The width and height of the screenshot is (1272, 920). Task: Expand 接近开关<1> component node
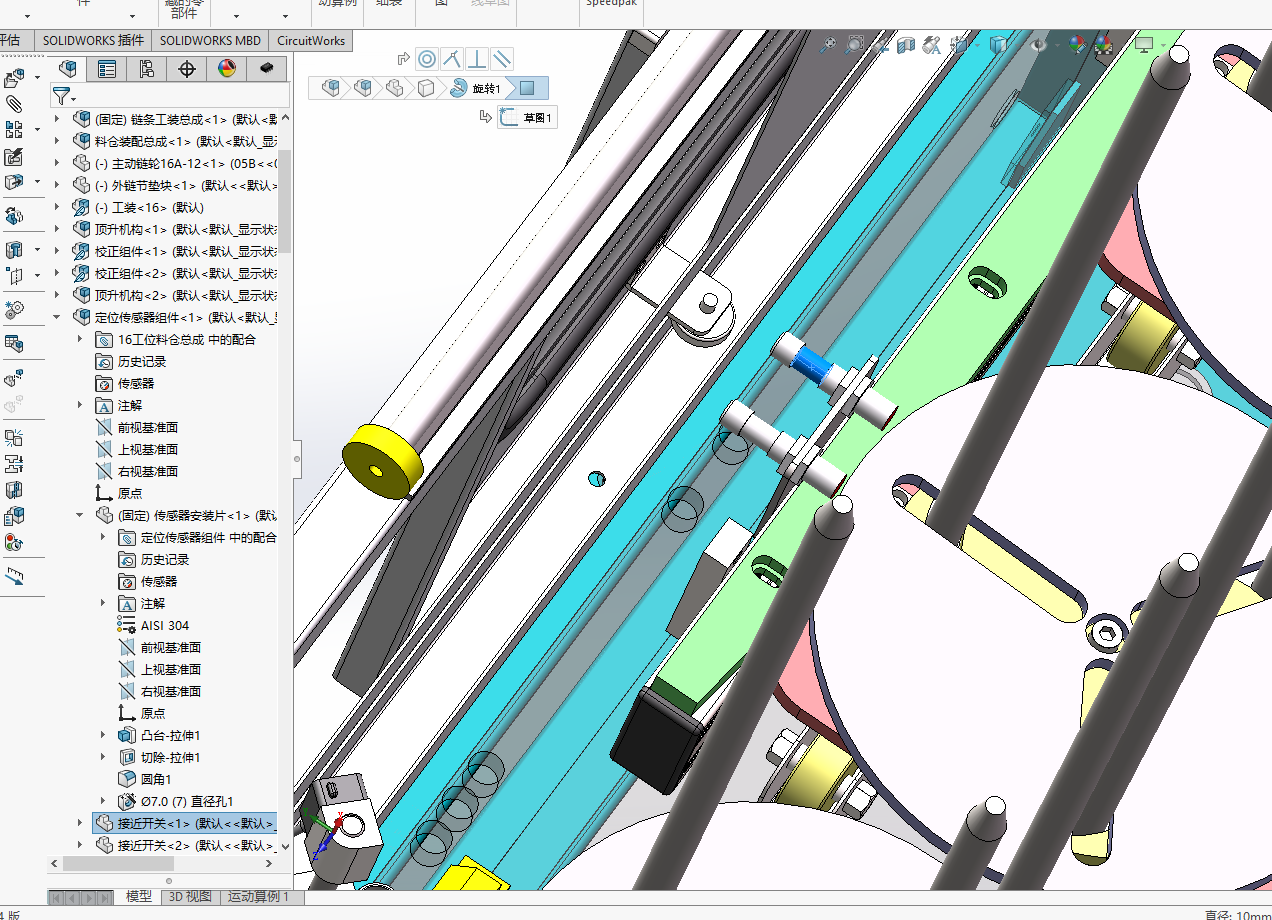[80, 823]
